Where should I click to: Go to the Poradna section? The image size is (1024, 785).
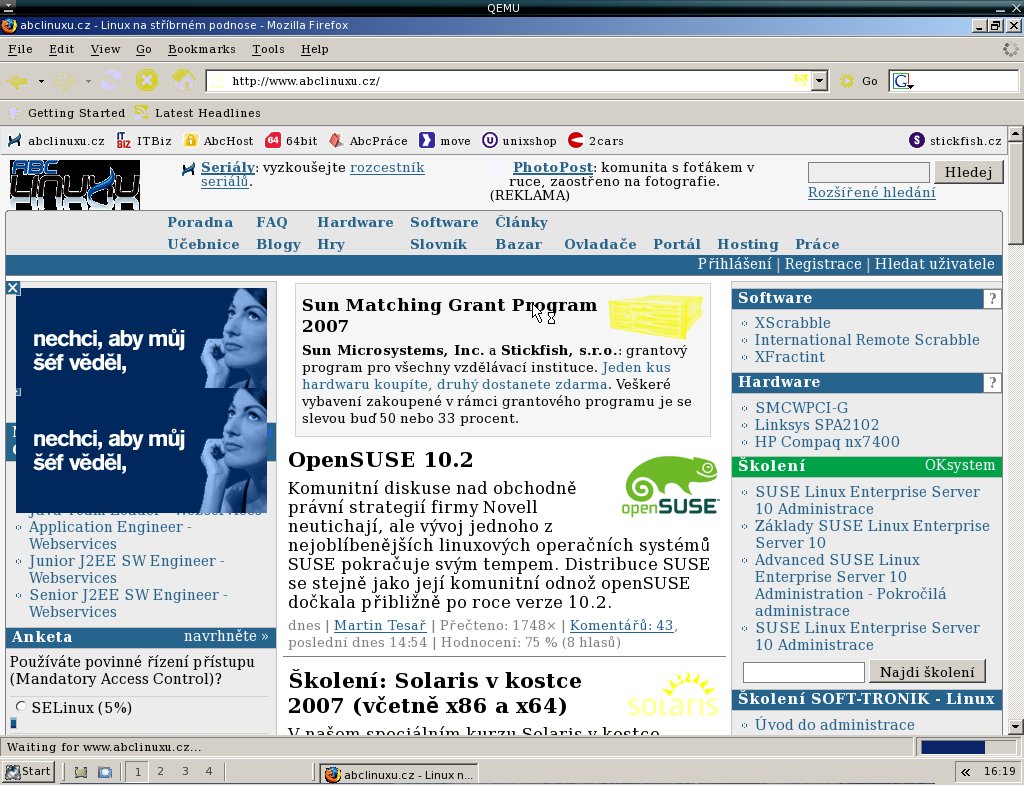(200, 222)
